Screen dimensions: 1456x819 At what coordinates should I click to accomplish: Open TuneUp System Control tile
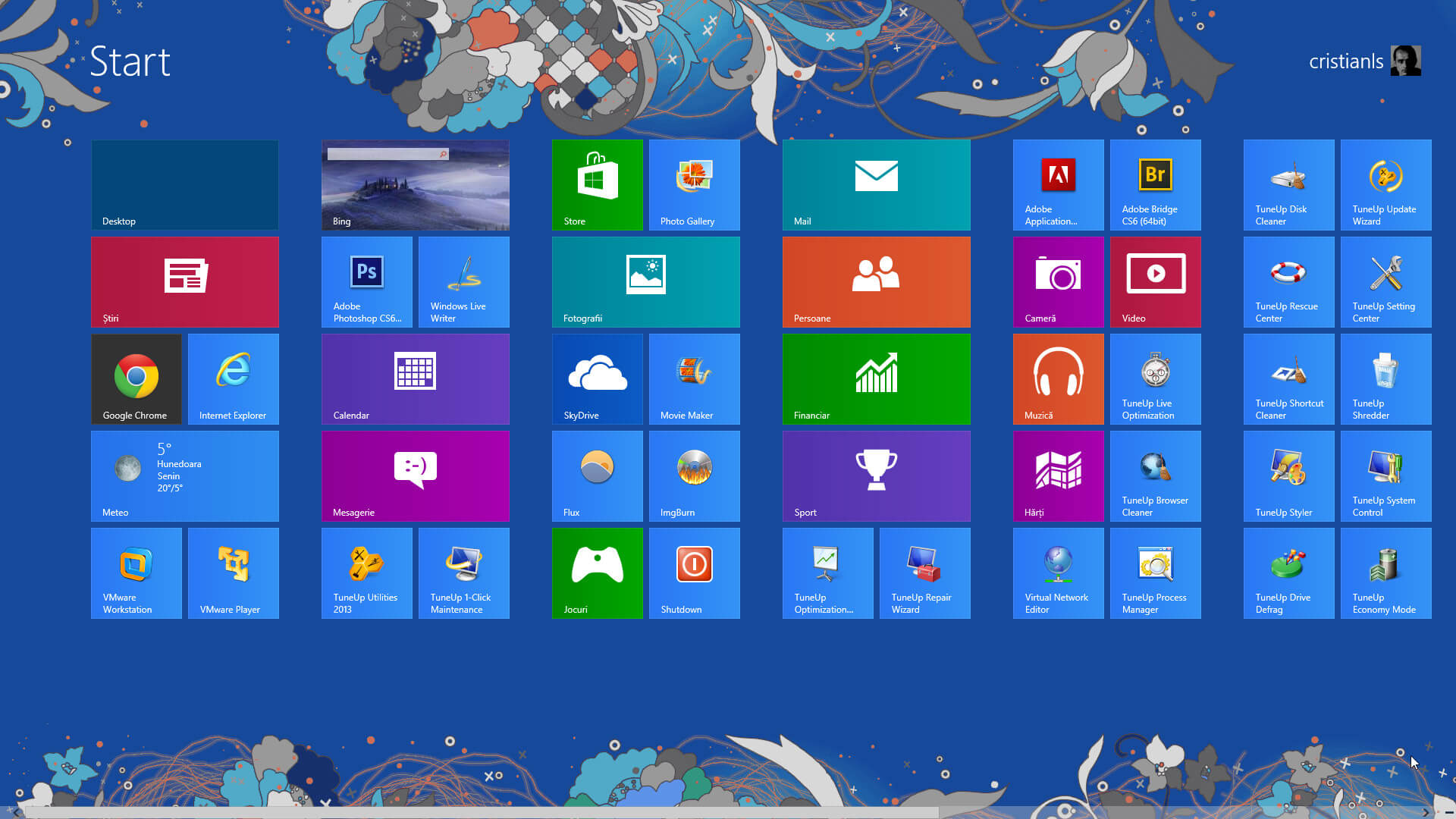coord(1385,475)
